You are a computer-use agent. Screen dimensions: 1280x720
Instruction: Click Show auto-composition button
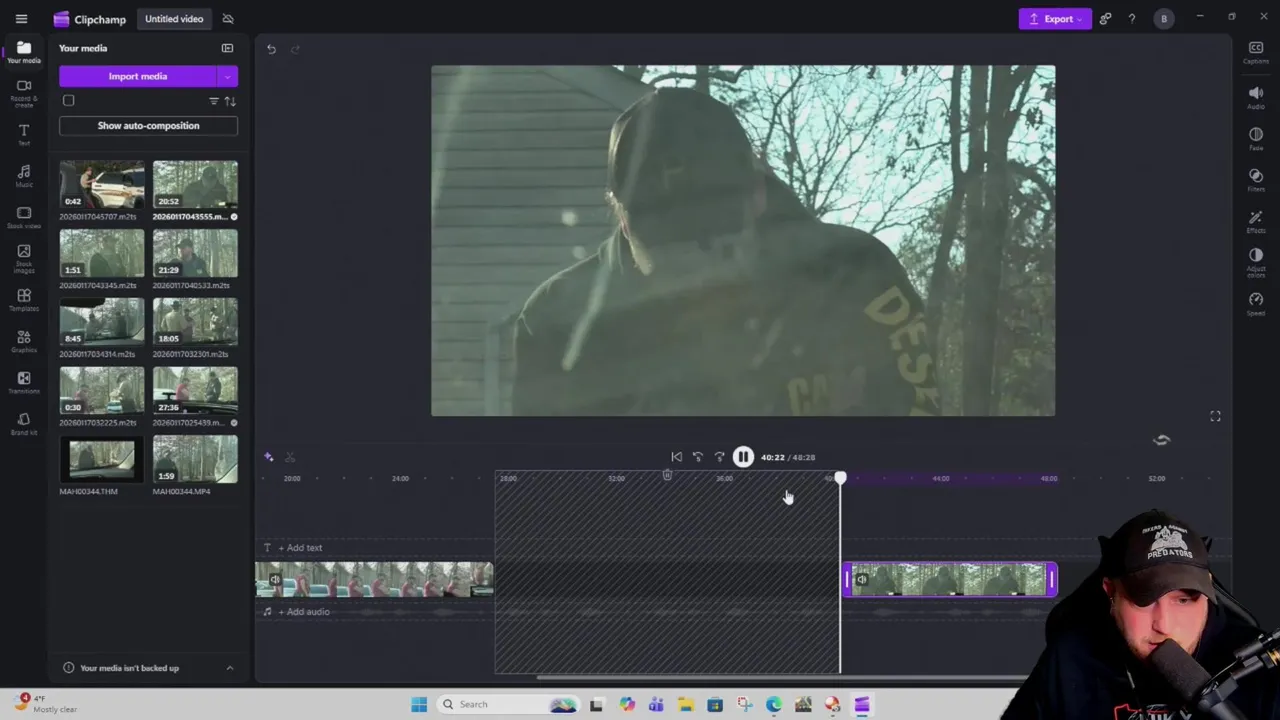(x=148, y=126)
